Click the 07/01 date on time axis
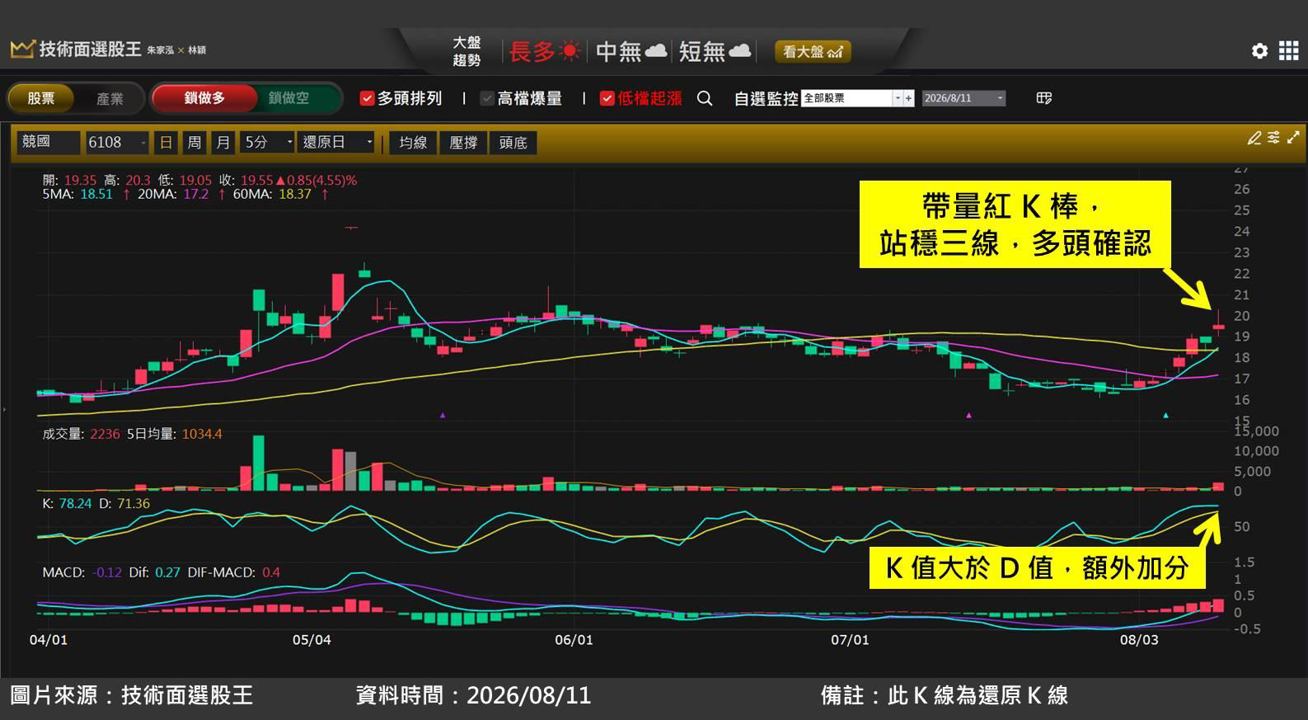The height and width of the screenshot is (720, 1308). (850, 640)
